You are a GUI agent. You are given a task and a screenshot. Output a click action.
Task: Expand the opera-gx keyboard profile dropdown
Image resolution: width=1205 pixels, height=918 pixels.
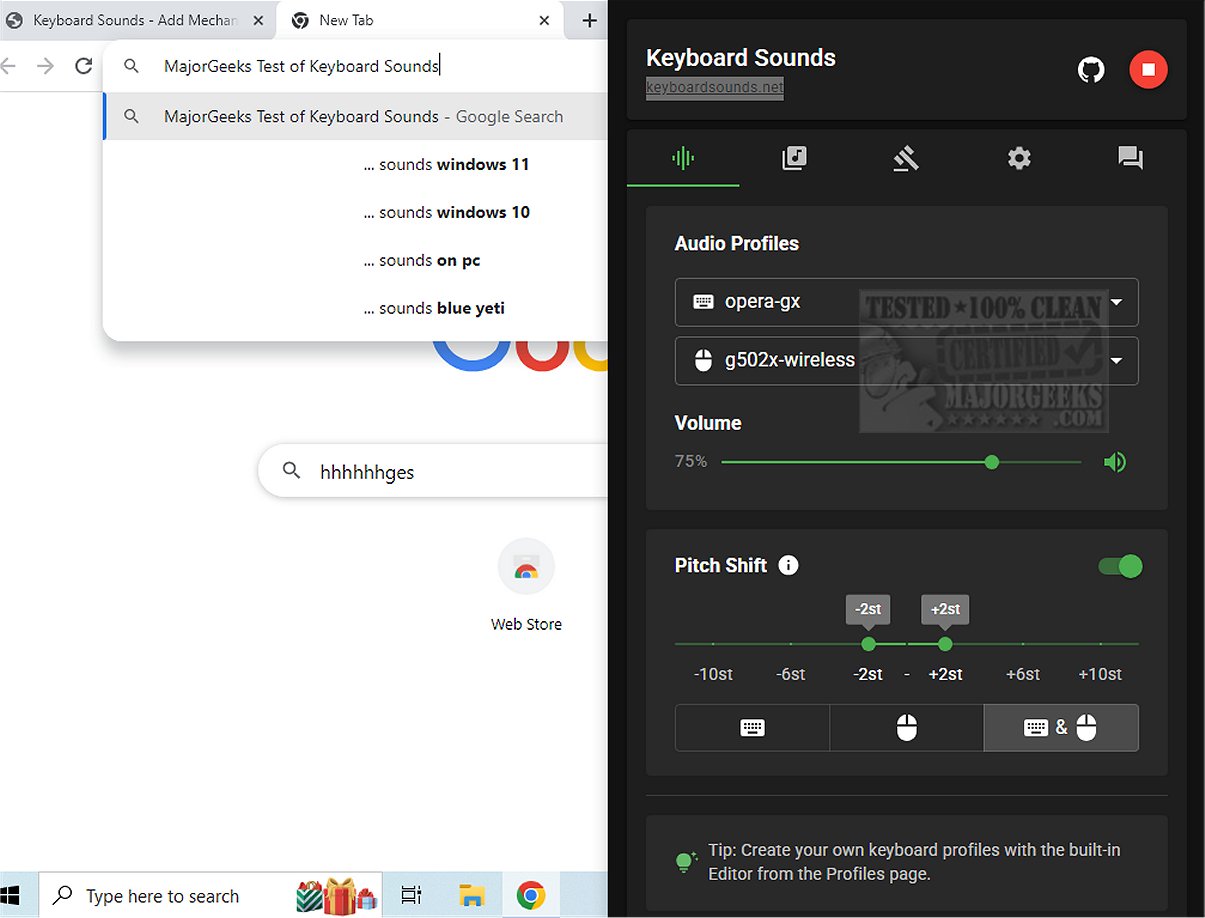point(906,302)
